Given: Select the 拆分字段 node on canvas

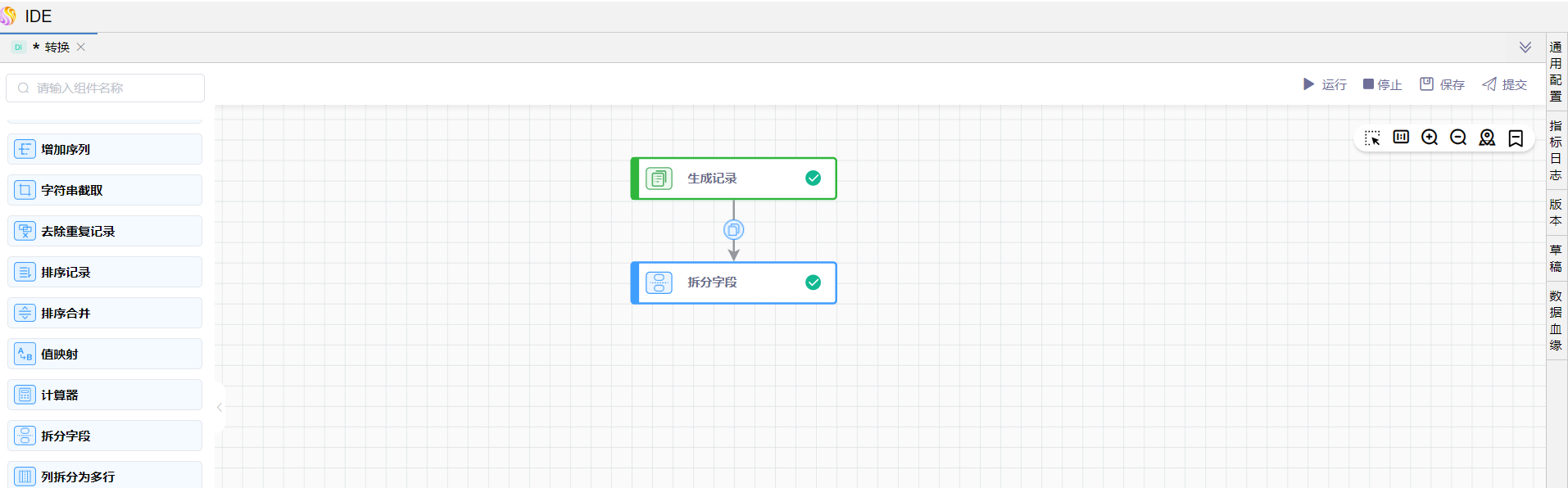Looking at the screenshot, I should (x=733, y=282).
